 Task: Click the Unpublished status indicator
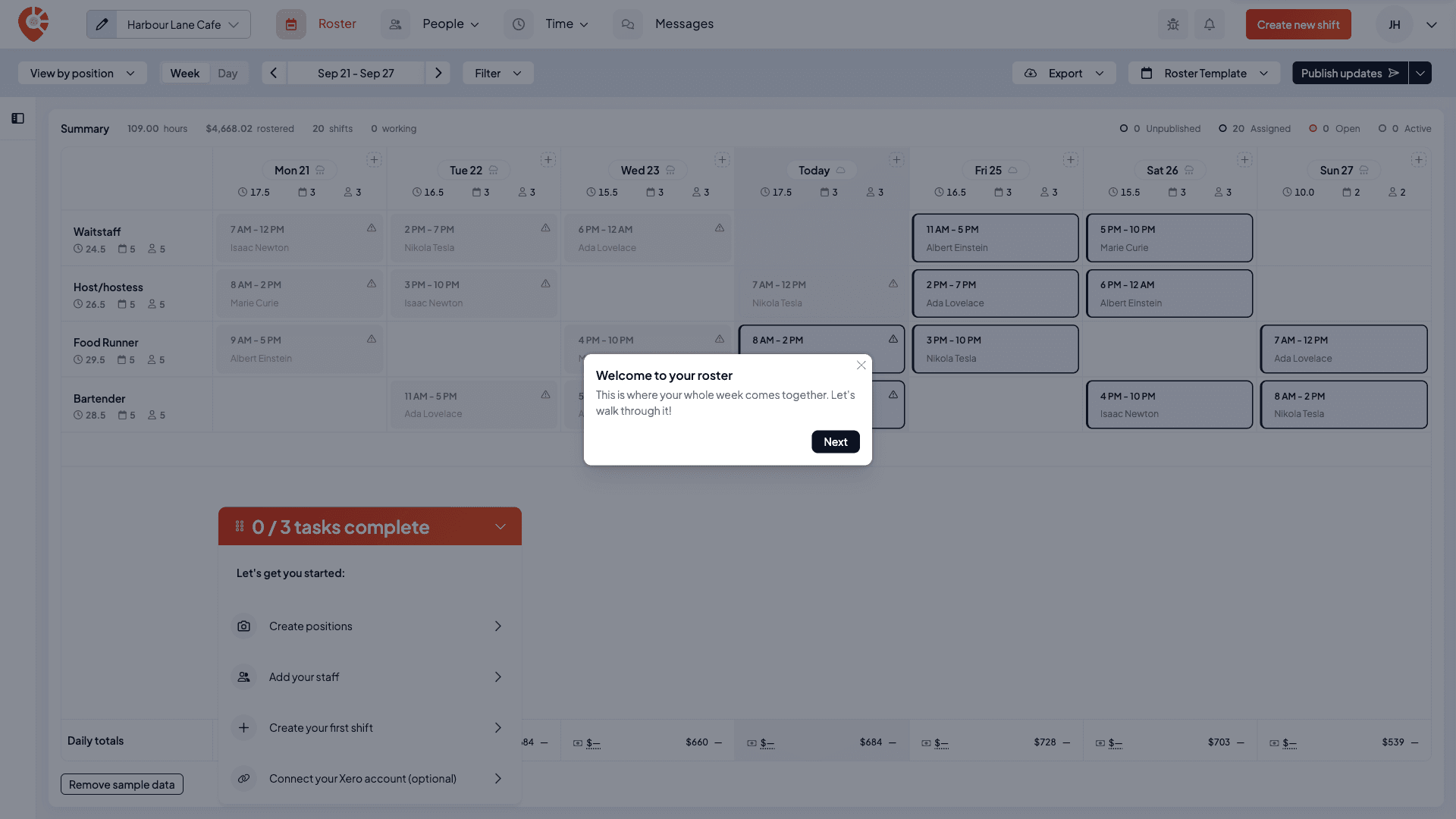1160,129
